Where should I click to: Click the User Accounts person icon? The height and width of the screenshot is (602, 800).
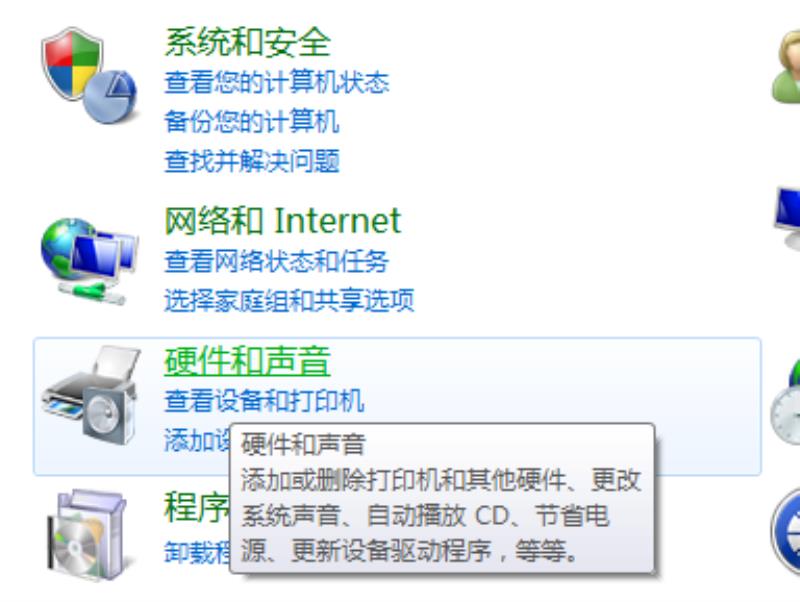click(x=786, y=66)
